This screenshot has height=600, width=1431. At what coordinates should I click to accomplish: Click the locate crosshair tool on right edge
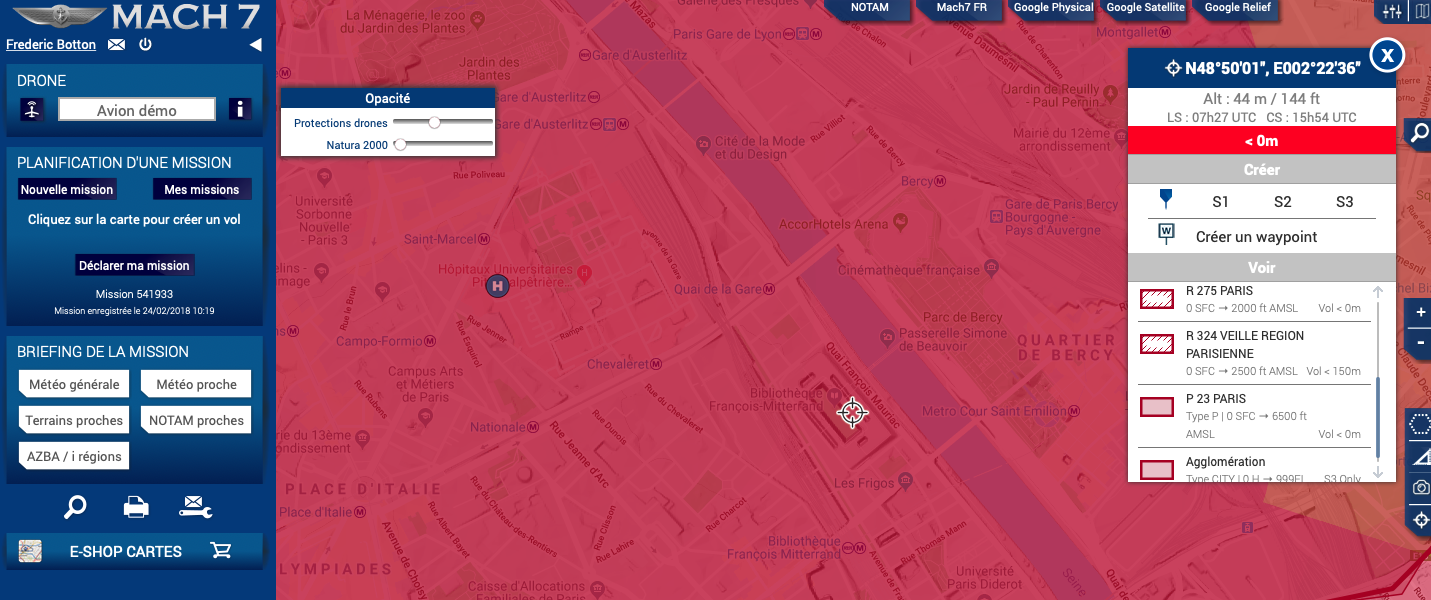point(1420,520)
